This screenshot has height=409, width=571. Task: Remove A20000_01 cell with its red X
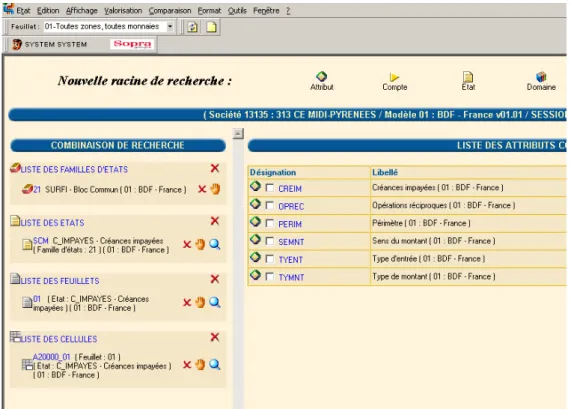click(x=187, y=365)
